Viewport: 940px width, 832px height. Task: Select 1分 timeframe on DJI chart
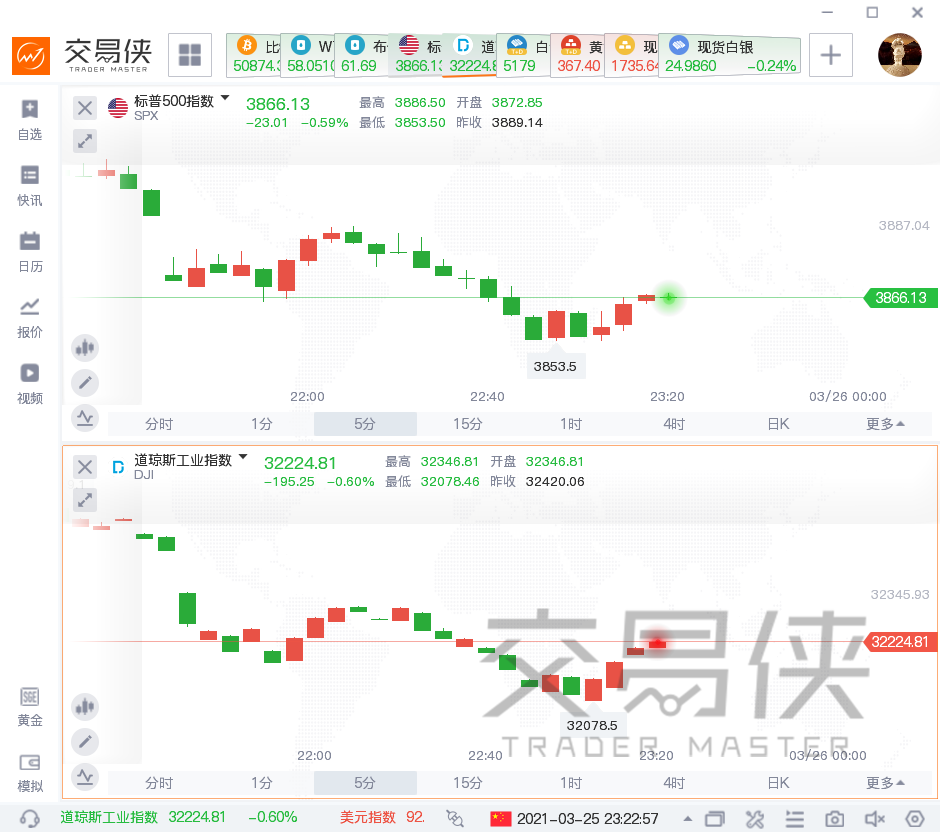262,783
